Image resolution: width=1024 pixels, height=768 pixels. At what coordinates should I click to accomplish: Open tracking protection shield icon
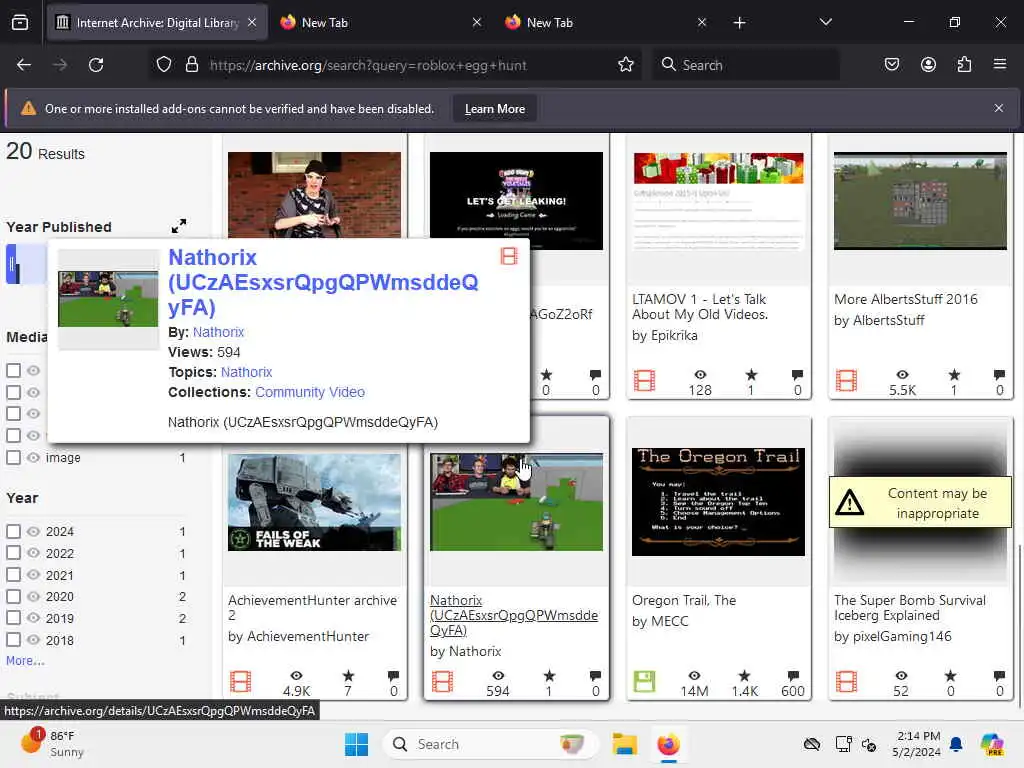[164, 65]
